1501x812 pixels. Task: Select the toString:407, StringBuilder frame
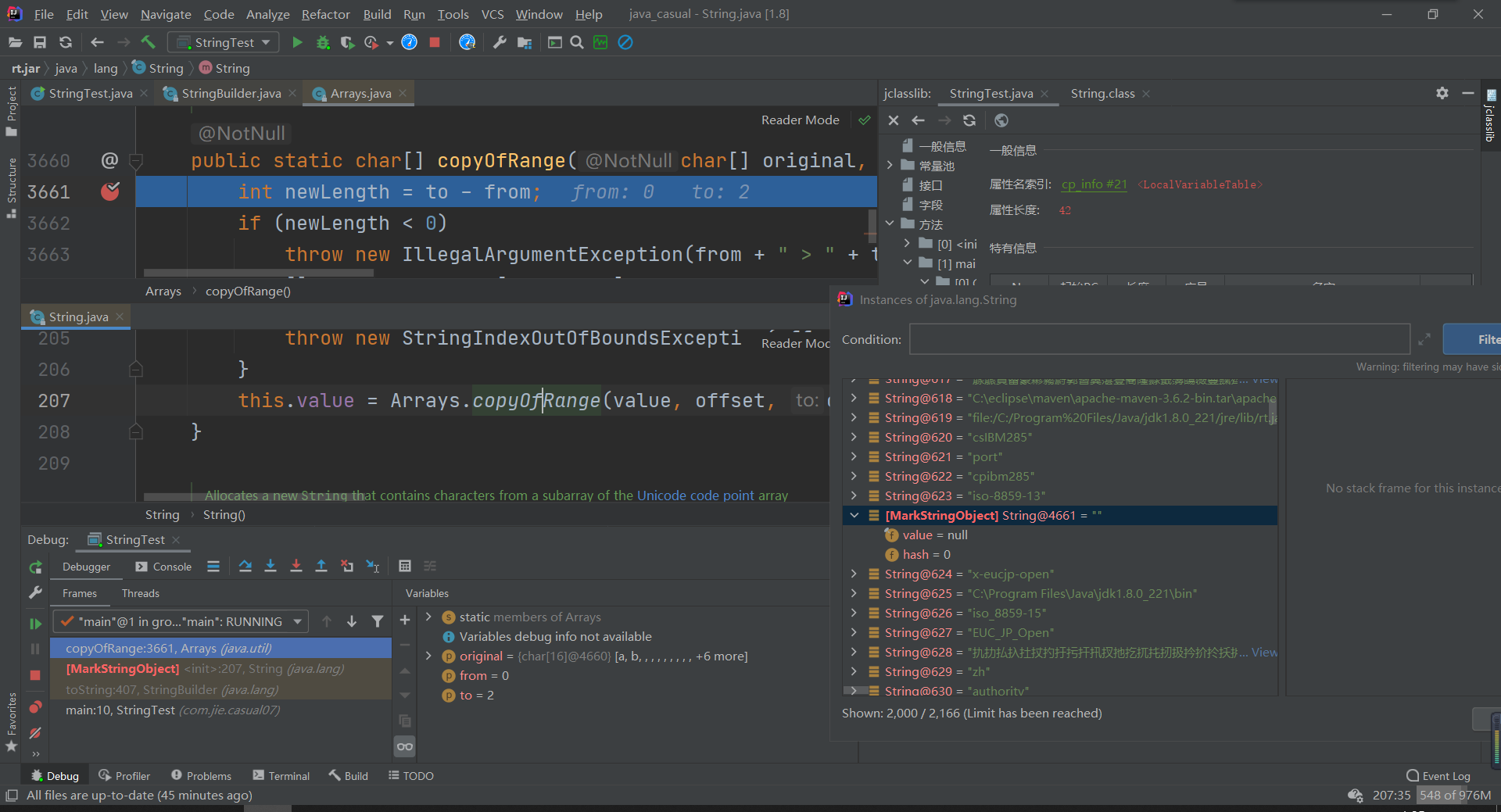tap(220, 689)
